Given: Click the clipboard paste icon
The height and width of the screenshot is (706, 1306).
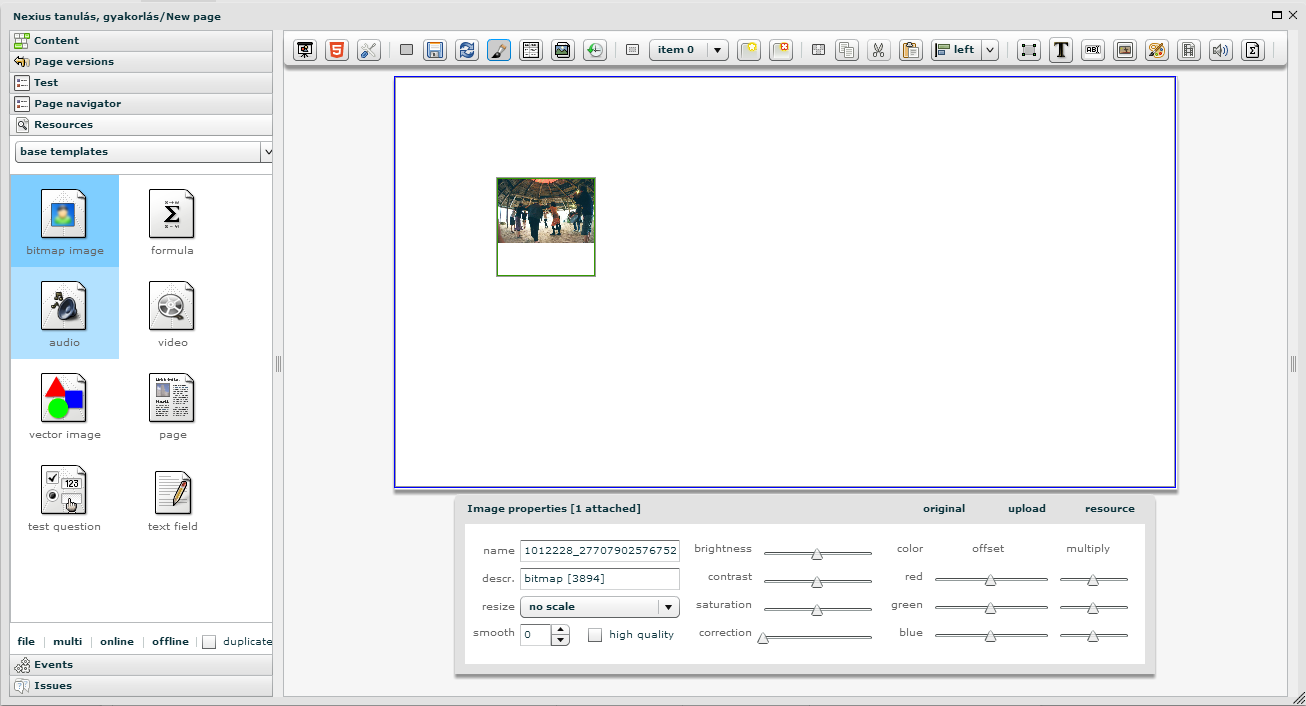Looking at the screenshot, I should click(910, 50).
